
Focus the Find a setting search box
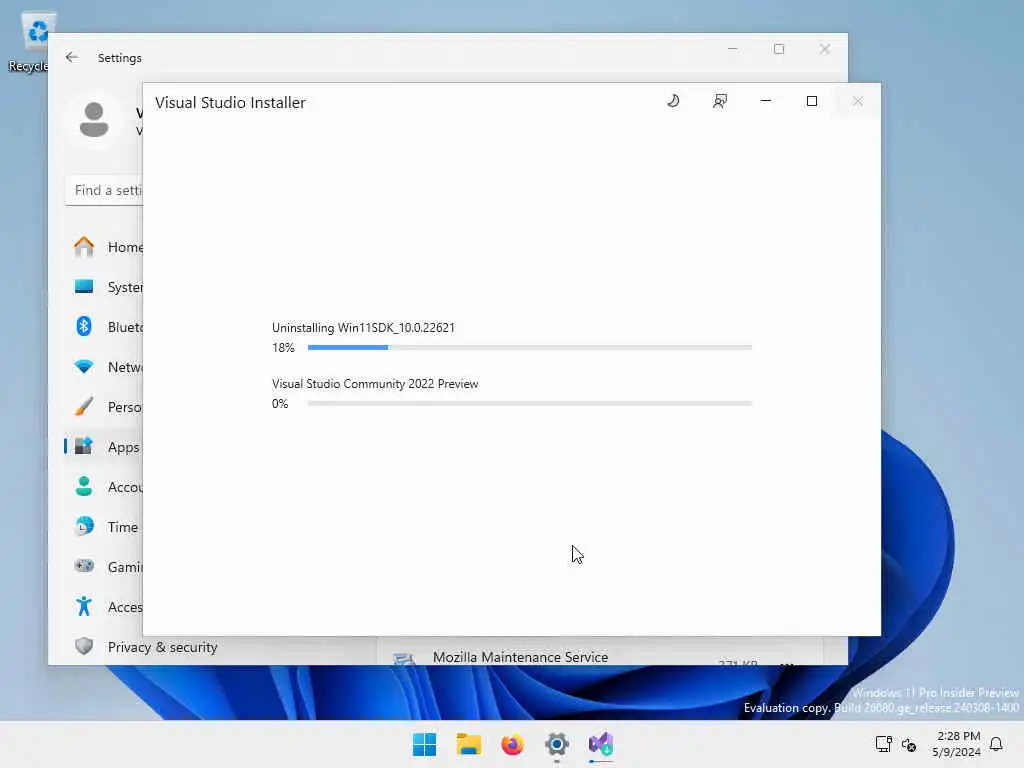pyautogui.click(x=104, y=190)
